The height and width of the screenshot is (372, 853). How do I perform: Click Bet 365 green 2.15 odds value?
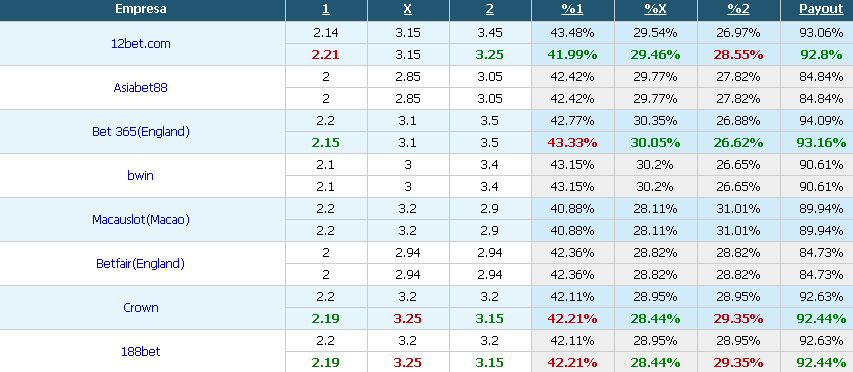326,143
